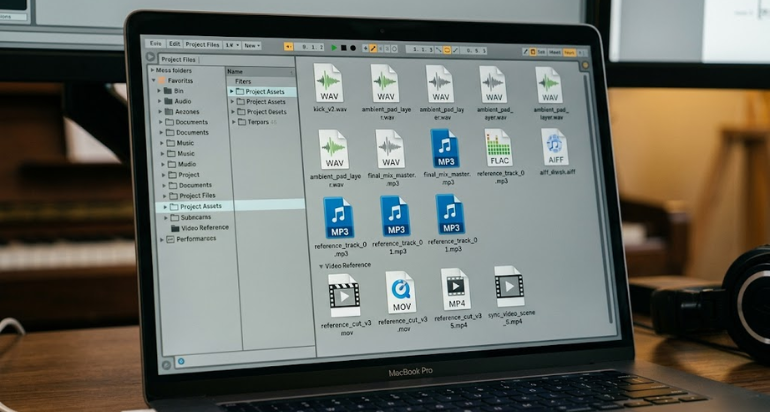Select the aiff file icon

point(555,147)
